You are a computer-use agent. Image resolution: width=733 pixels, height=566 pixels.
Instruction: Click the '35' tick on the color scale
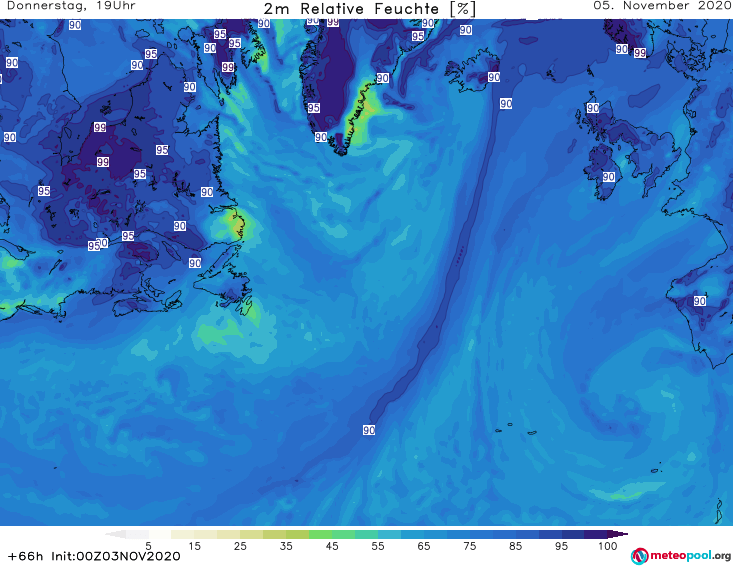point(286,546)
